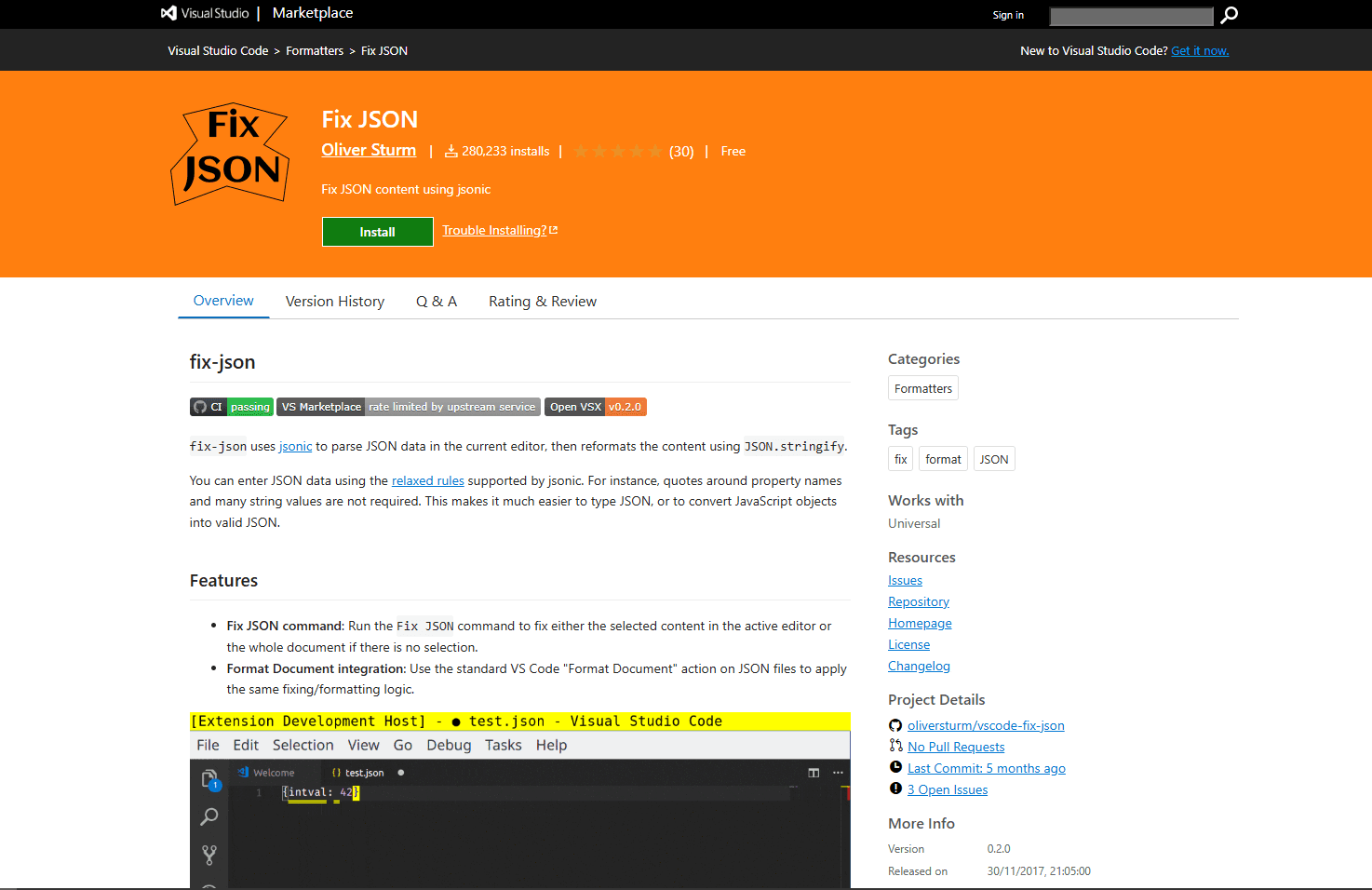Click the pull request icon under Project Details
This screenshot has width=1372, height=890.
pos(895,746)
